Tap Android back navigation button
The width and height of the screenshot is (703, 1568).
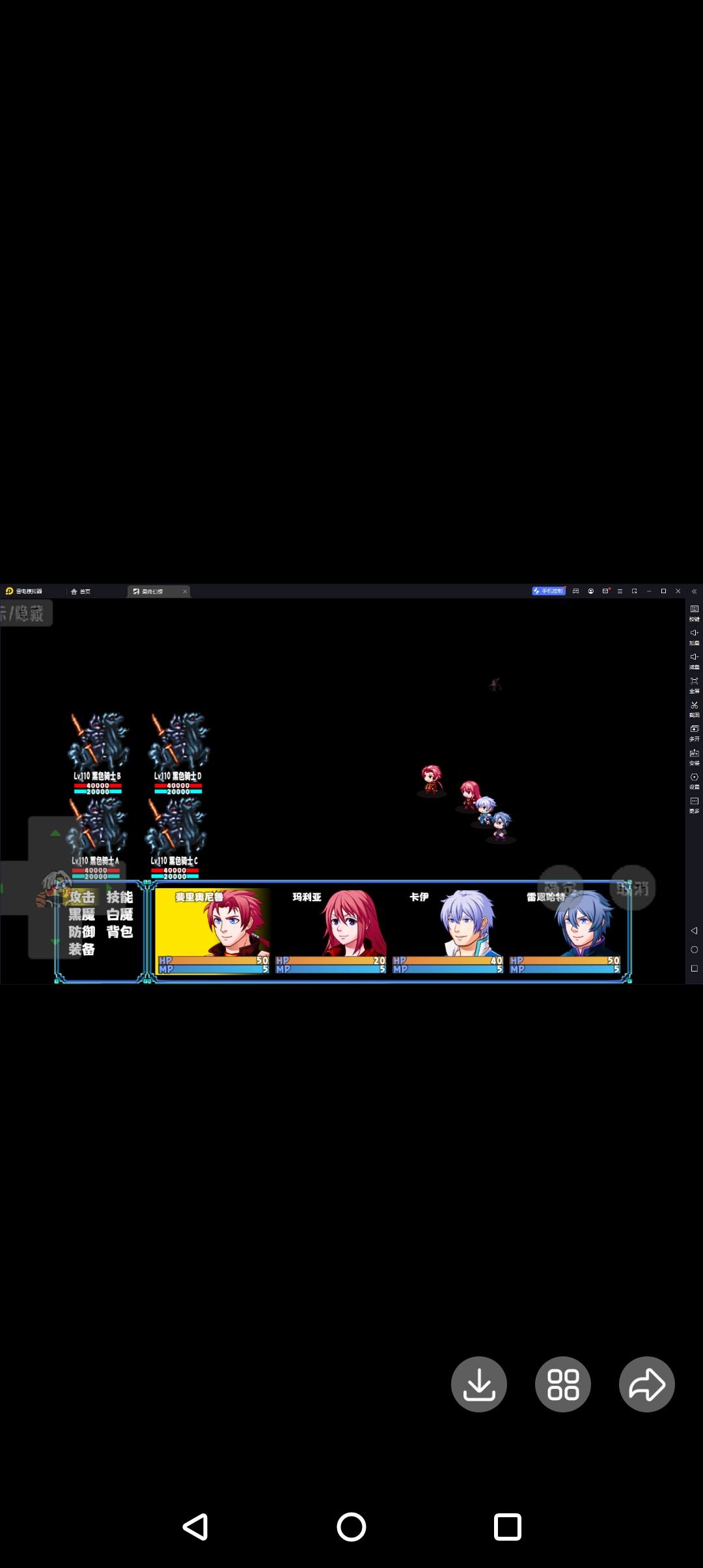tap(195, 1526)
